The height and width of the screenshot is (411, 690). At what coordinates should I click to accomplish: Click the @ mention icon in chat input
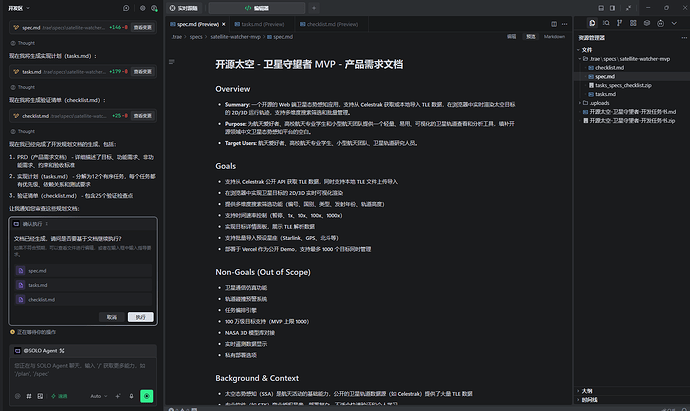[x=18, y=396]
